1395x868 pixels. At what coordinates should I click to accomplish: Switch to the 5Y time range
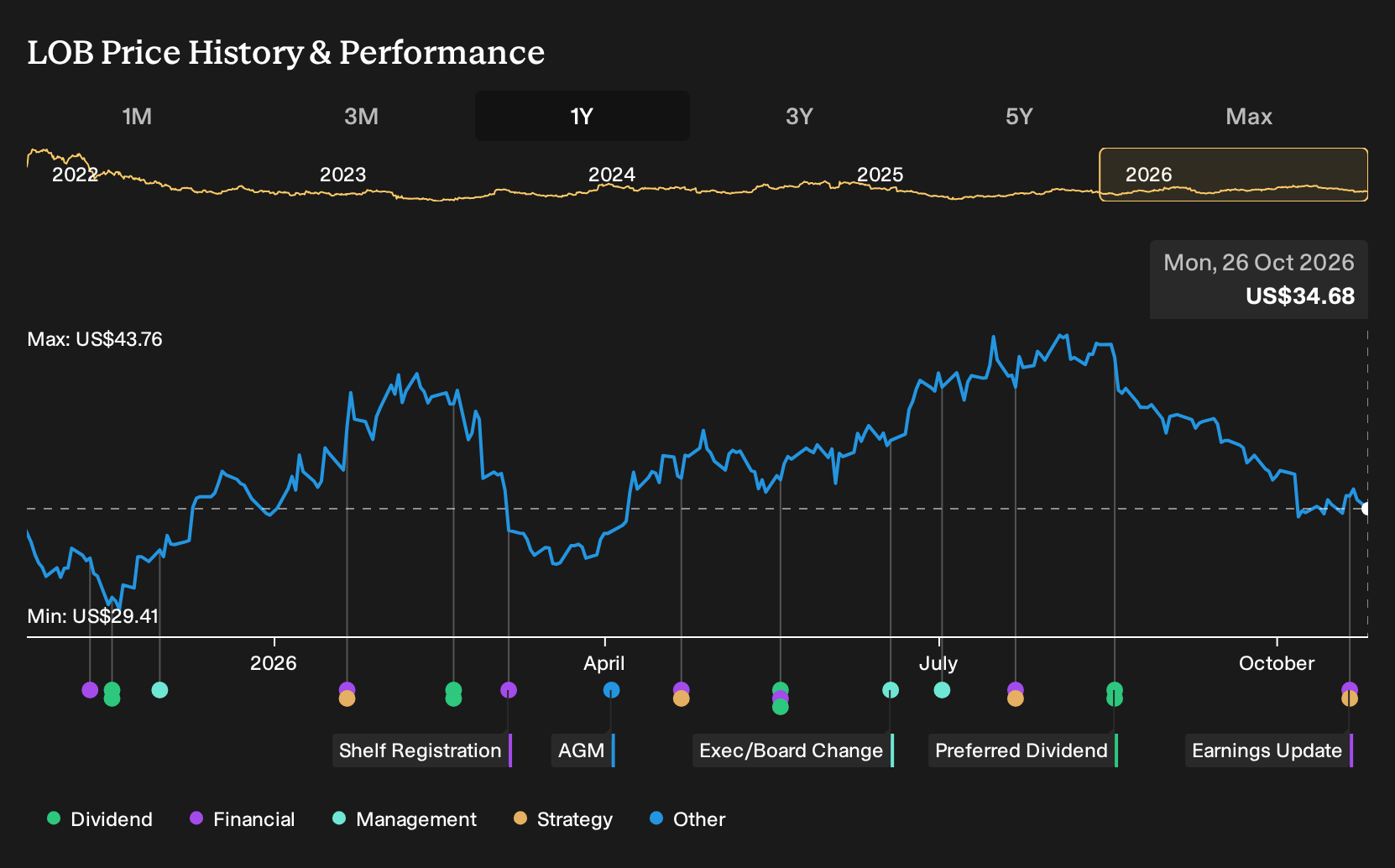tap(1019, 116)
